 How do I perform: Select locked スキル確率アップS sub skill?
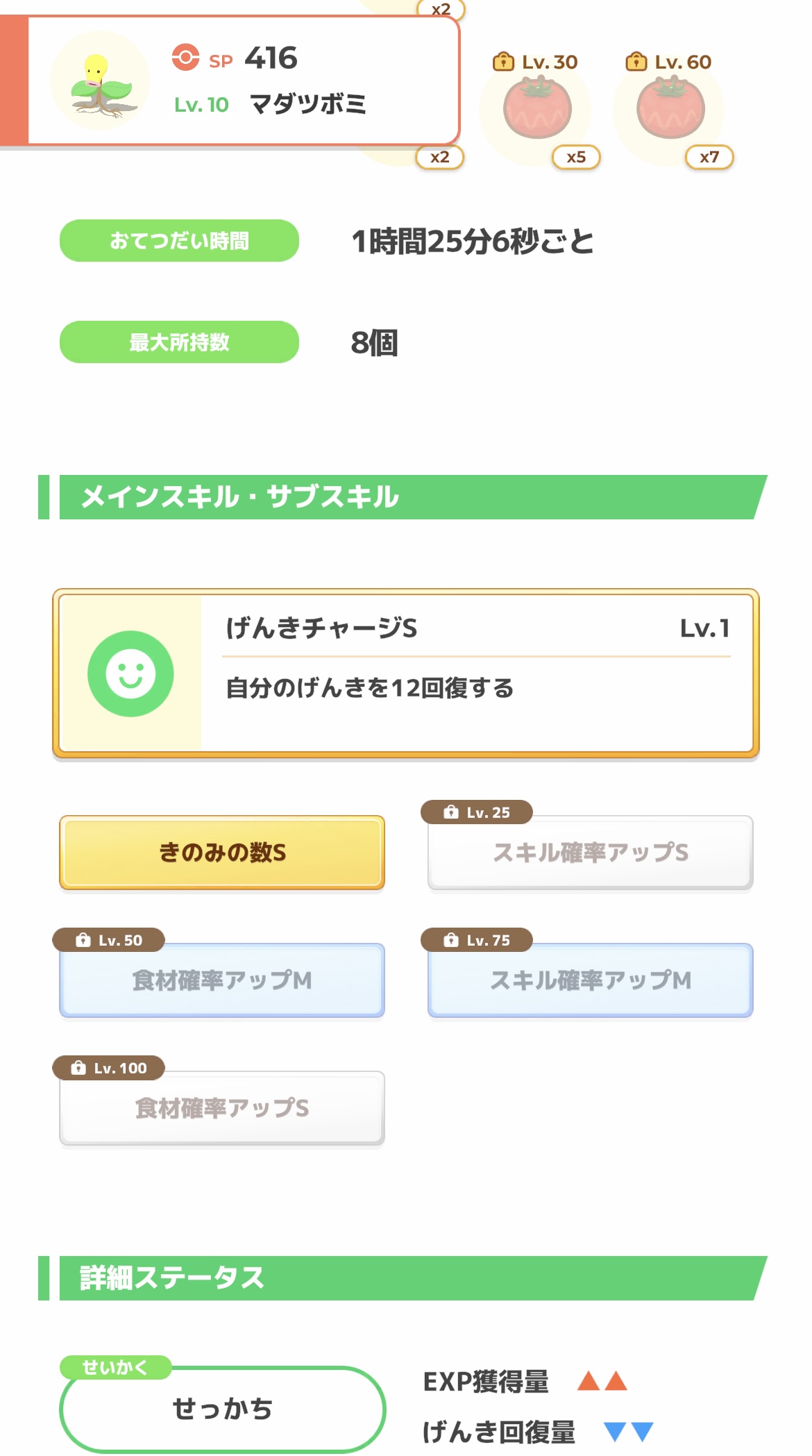pyautogui.click(x=591, y=853)
